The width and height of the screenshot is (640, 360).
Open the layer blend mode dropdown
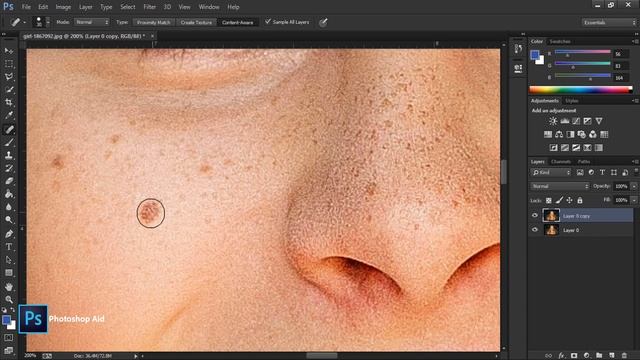click(560, 186)
